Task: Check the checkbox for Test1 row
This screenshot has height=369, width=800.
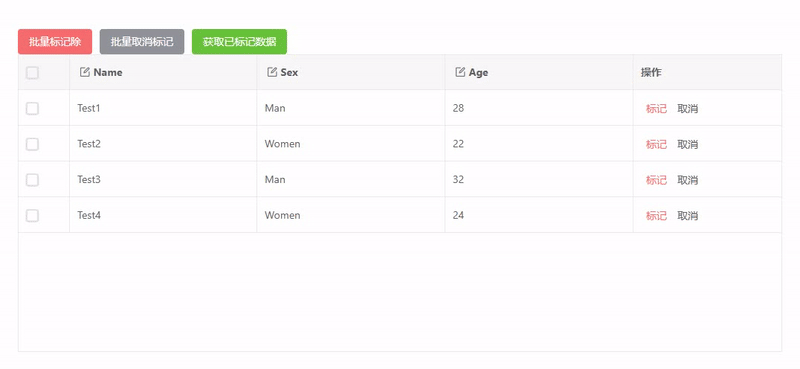Action: click(32, 108)
